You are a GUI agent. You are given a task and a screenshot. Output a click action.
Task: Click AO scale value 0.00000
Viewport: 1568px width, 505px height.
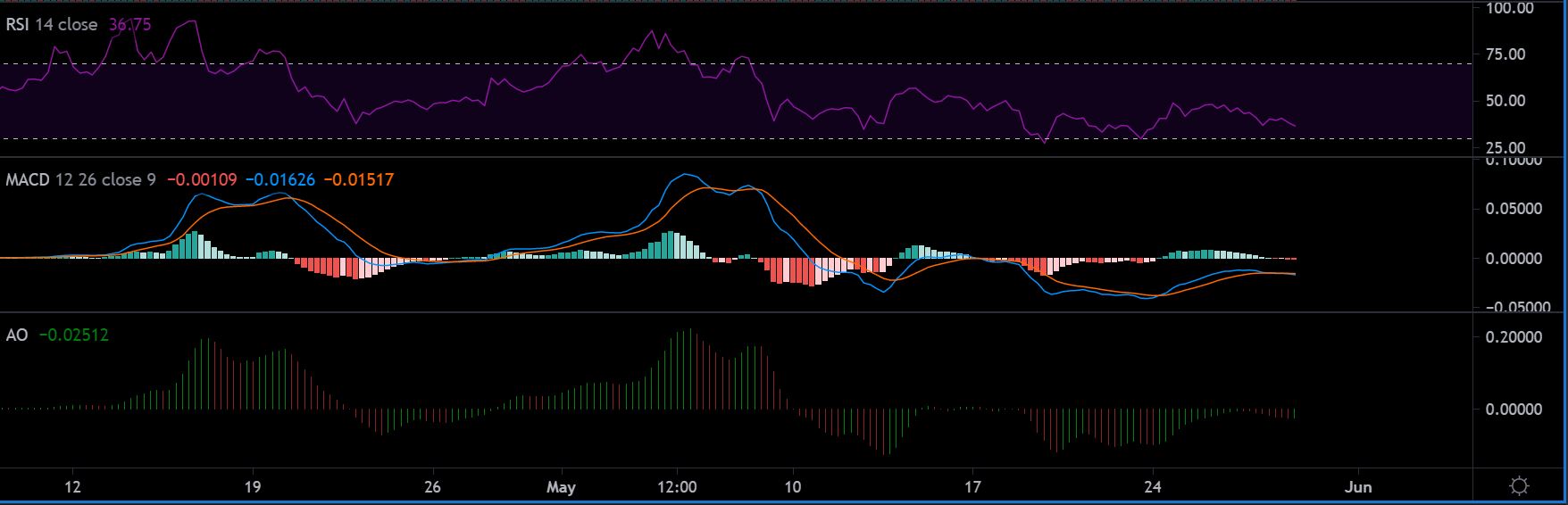click(x=1513, y=410)
